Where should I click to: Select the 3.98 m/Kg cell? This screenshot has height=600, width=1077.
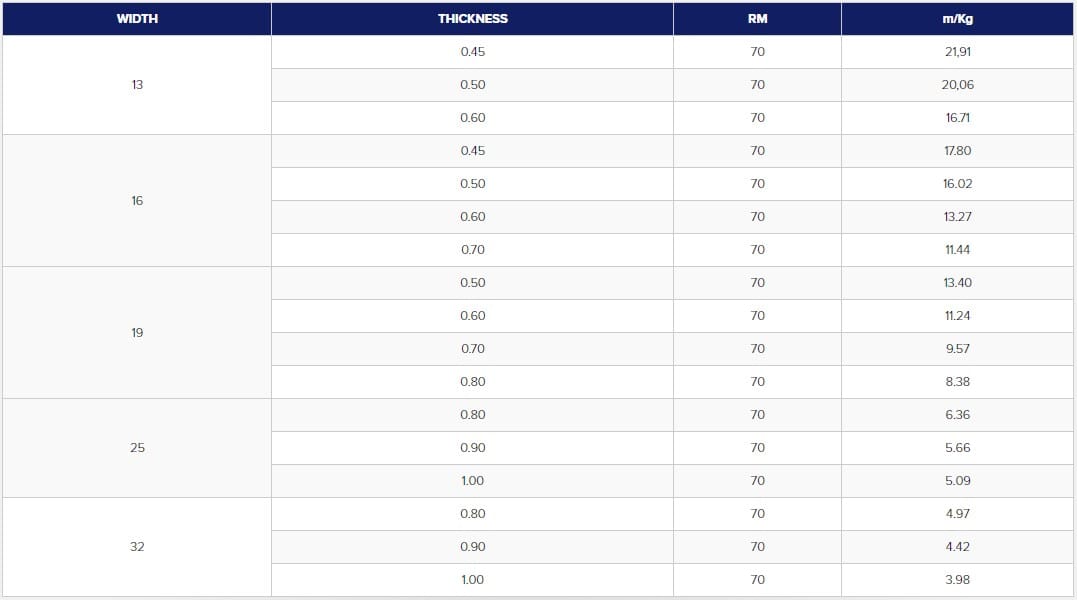957,580
